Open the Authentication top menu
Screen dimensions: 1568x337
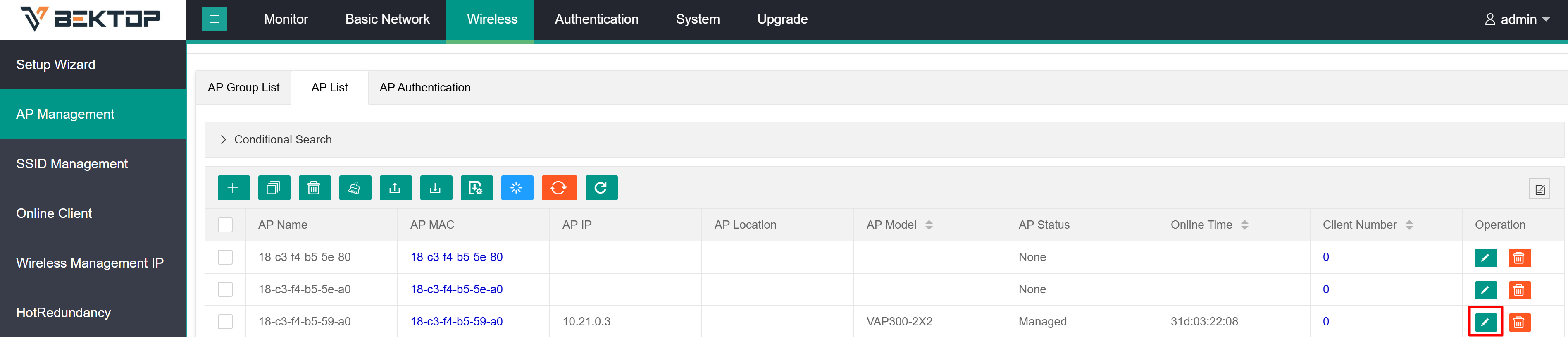pyautogui.click(x=596, y=19)
